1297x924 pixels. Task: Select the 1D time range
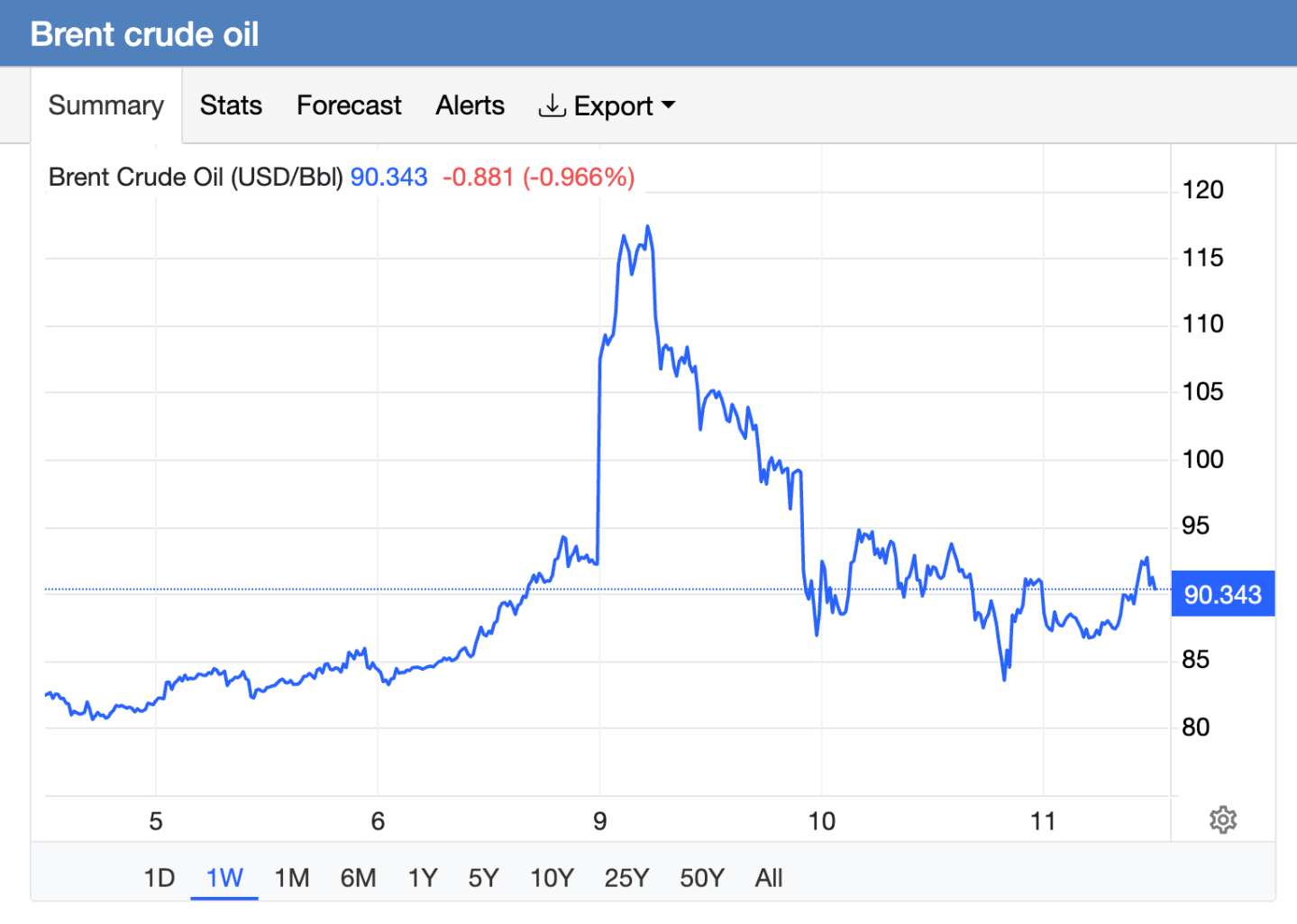[160, 878]
